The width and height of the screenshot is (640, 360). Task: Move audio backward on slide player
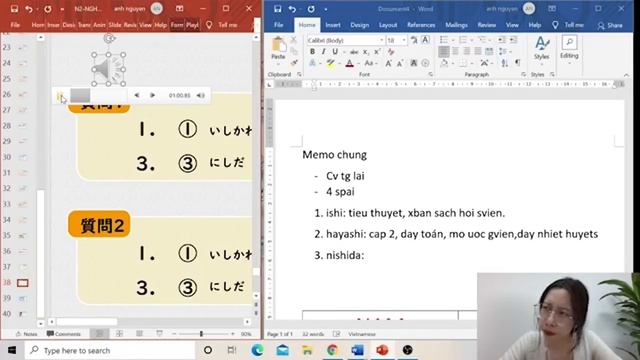point(137,95)
